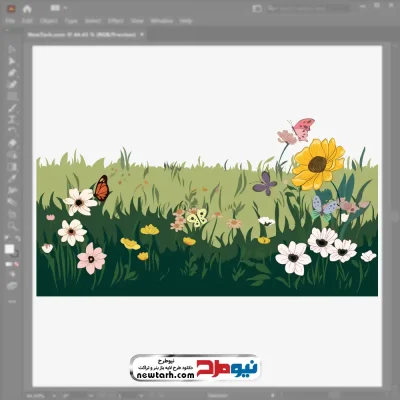Select the Direct Selection tool

point(12,61)
